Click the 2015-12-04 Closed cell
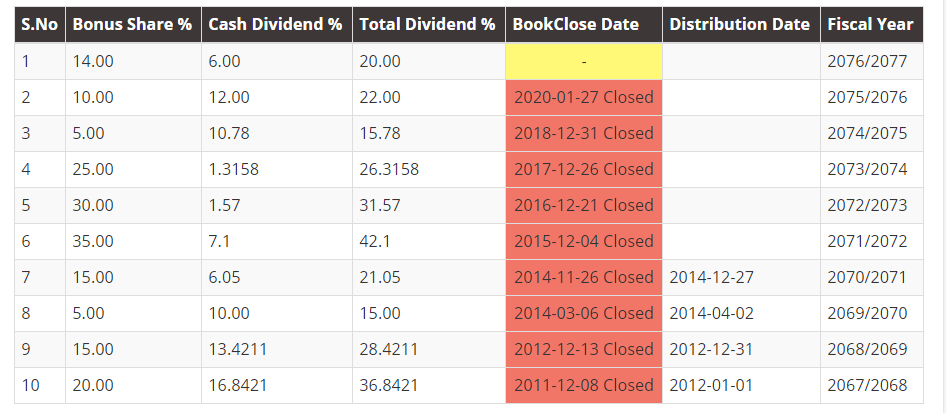The image size is (947, 413). [584, 241]
